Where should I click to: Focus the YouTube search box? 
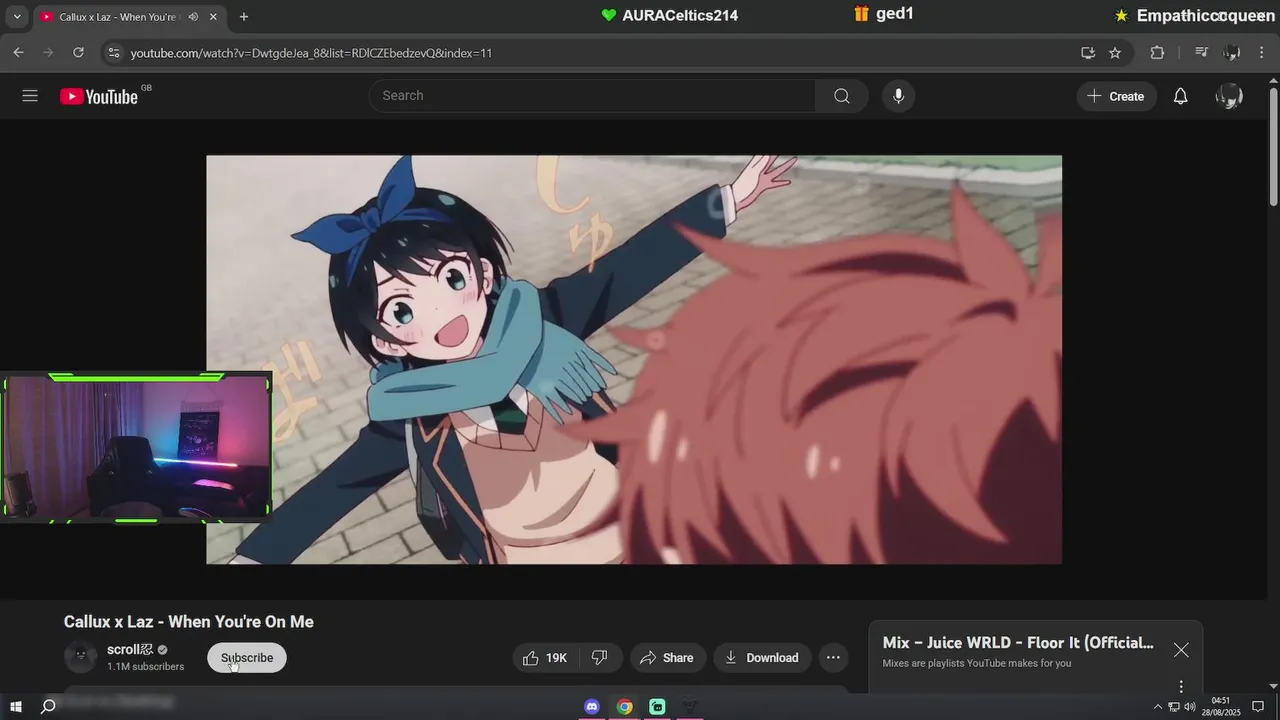[592, 96]
